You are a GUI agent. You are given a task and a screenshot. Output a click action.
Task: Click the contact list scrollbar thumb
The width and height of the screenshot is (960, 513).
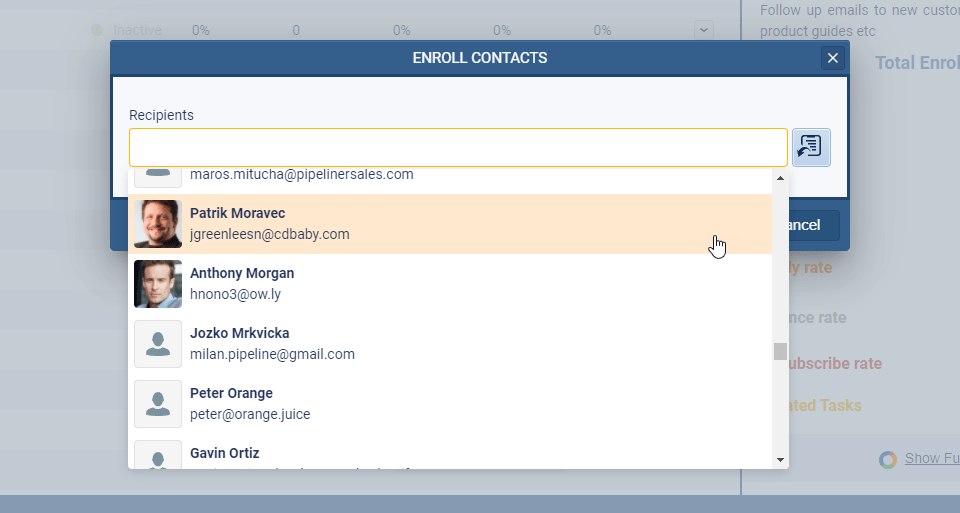tap(780, 351)
